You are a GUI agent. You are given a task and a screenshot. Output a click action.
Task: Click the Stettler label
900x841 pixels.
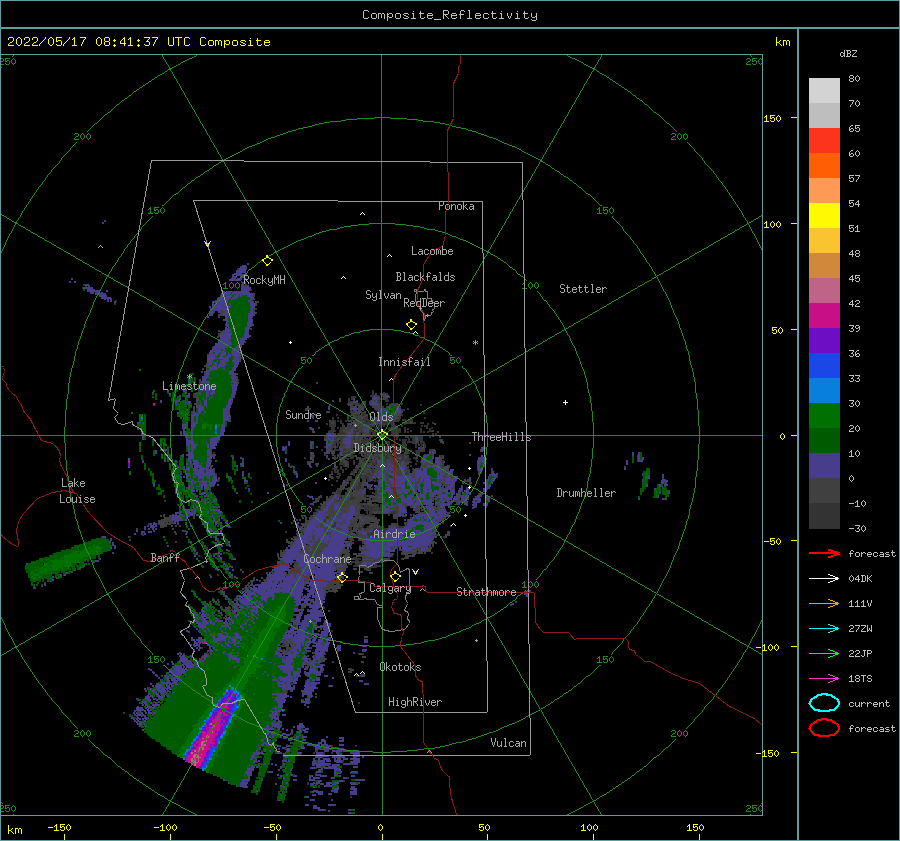tap(583, 289)
